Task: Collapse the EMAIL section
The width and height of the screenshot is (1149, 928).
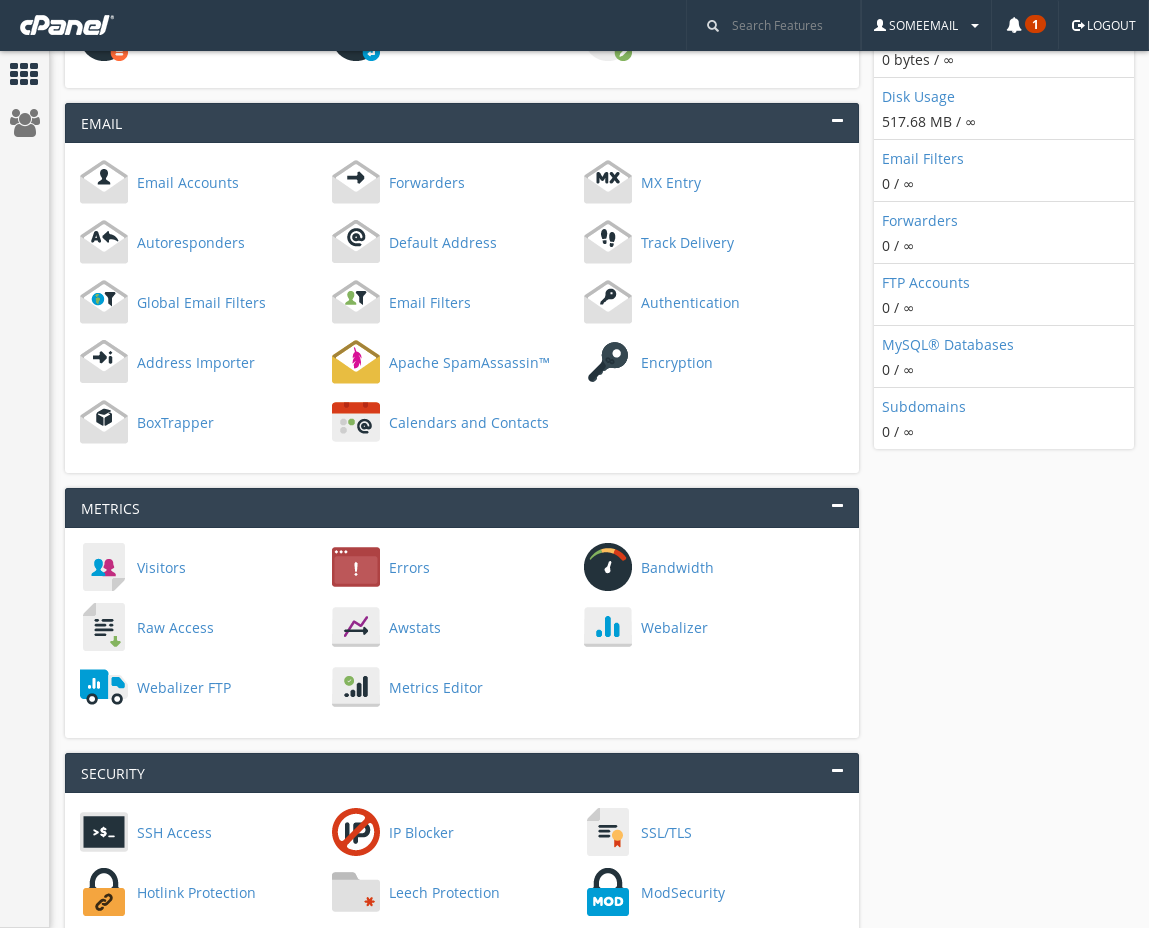Action: (x=837, y=121)
